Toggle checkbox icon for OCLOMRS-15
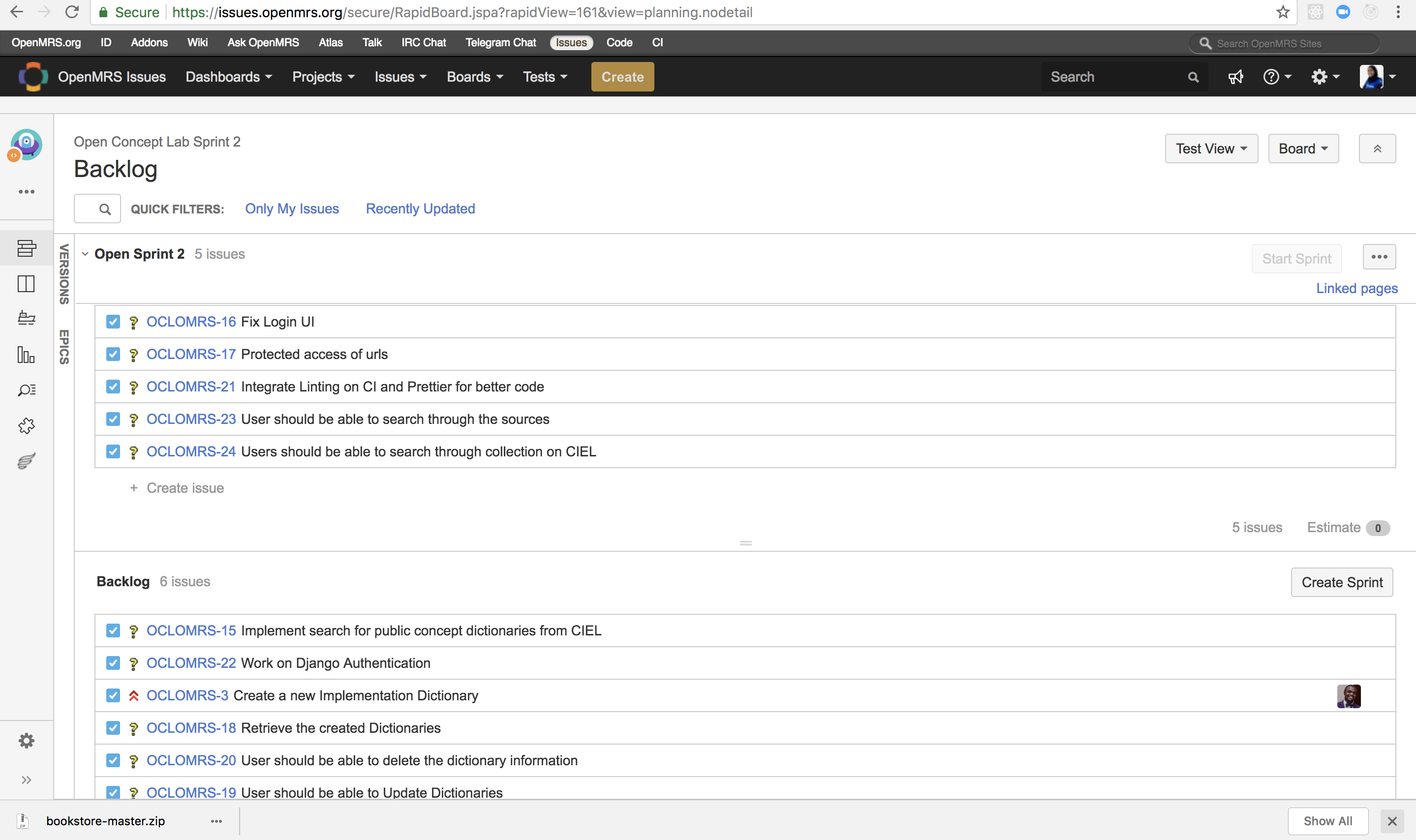The height and width of the screenshot is (840, 1416). click(113, 630)
